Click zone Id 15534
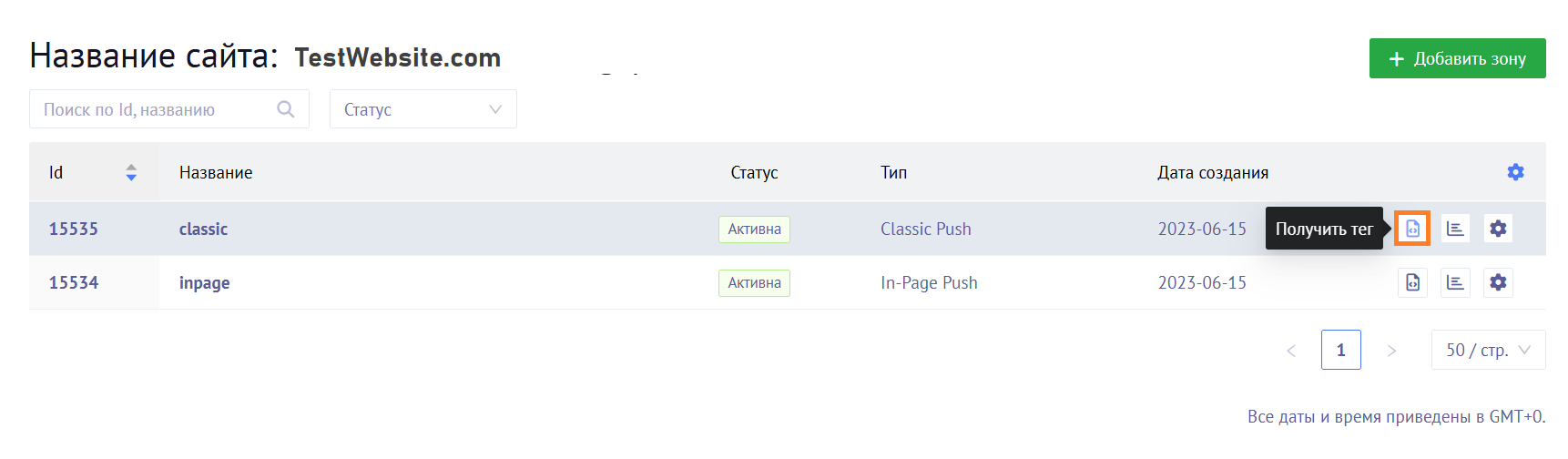 (x=74, y=282)
